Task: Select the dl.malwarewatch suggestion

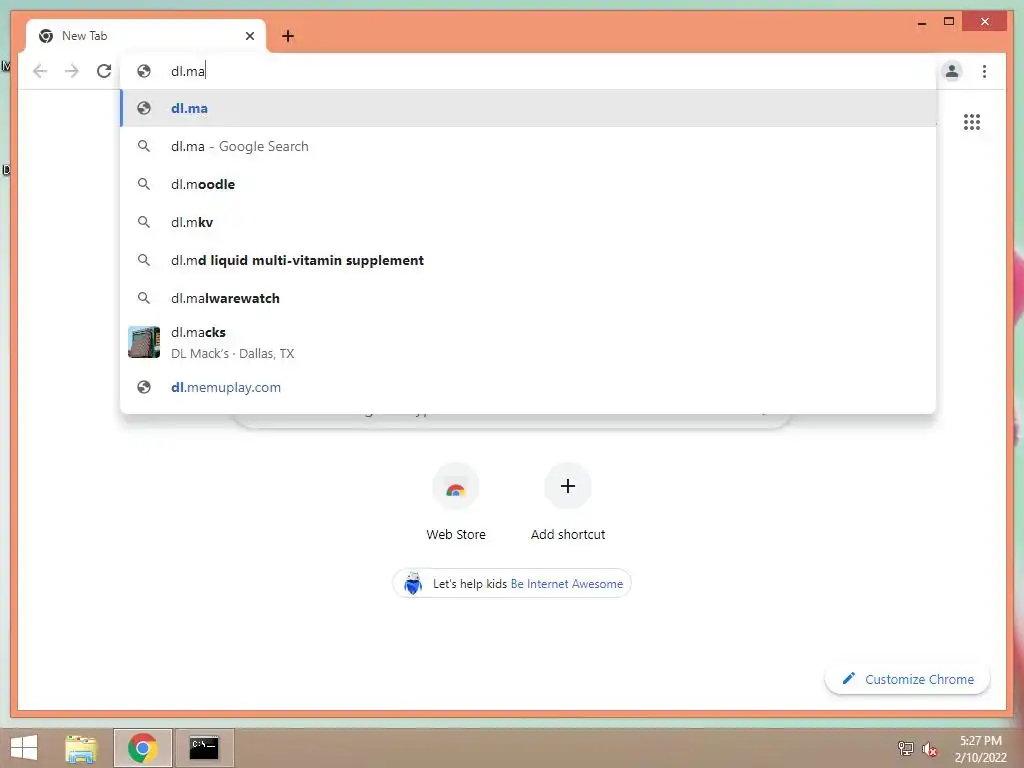Action: tap(528, 298)
